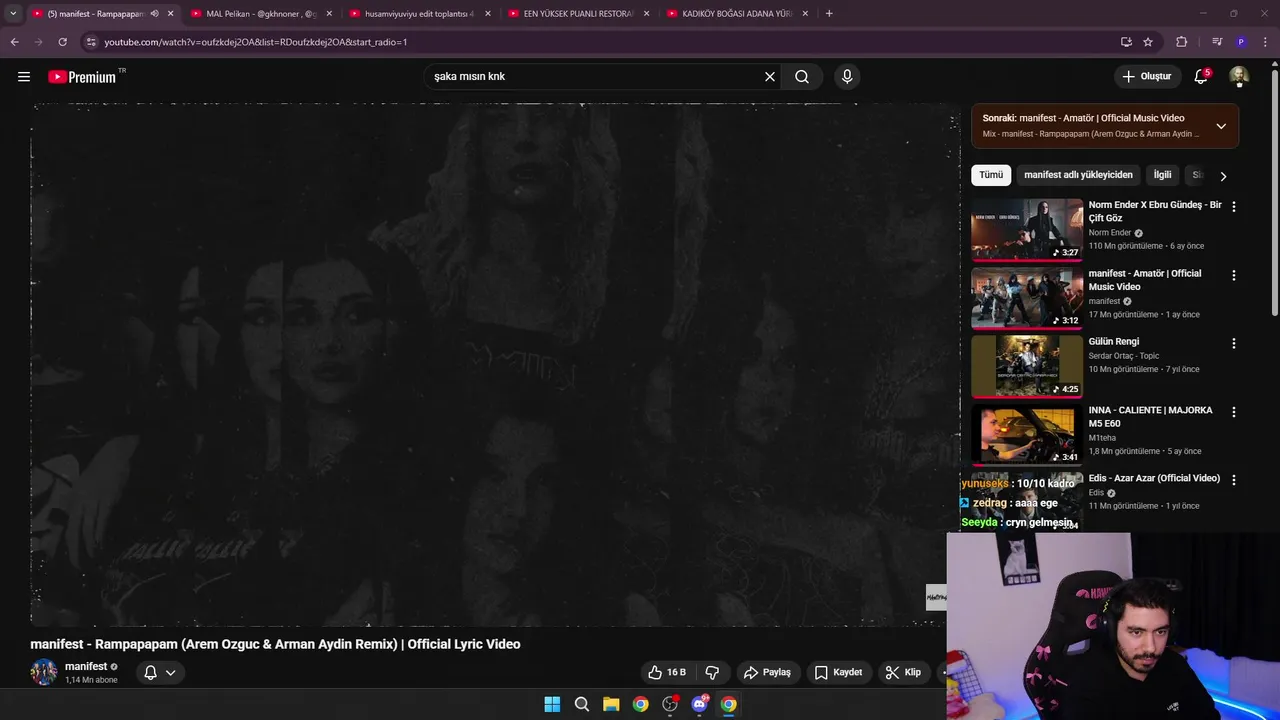Open the browser extensions puzzle icon

pos(1181,42)
